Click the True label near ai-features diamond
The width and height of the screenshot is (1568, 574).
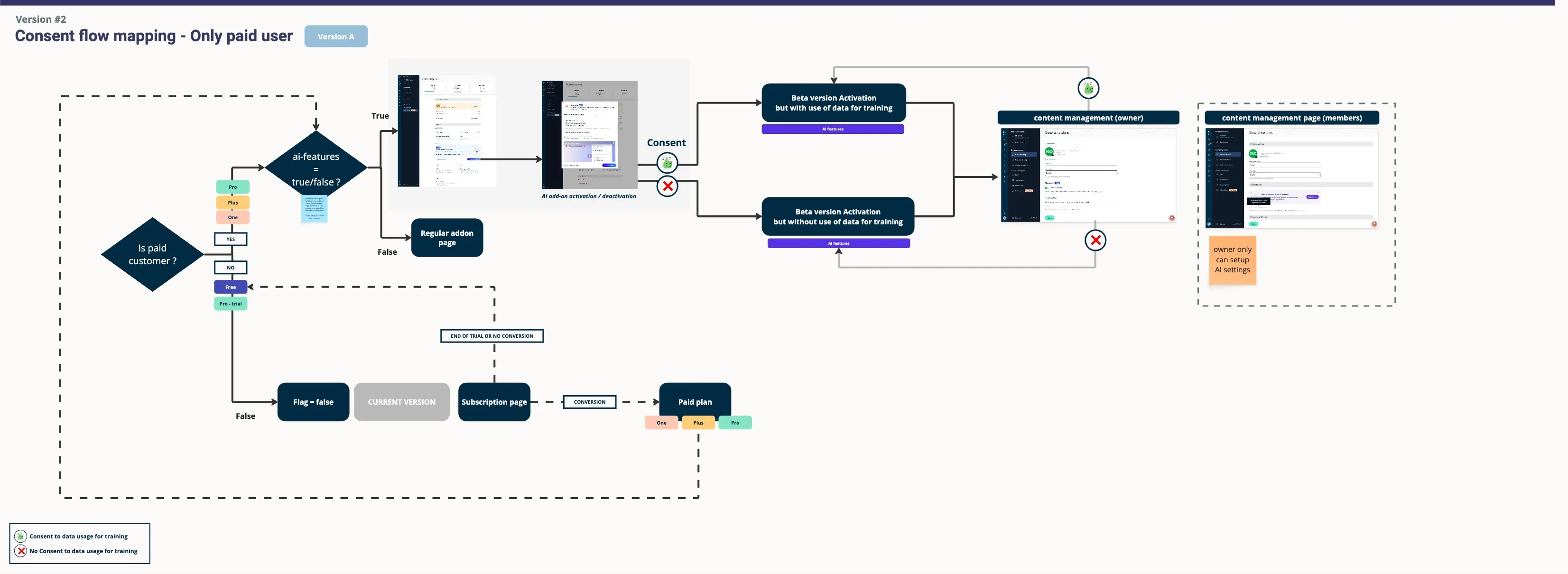tap(380, 116)
